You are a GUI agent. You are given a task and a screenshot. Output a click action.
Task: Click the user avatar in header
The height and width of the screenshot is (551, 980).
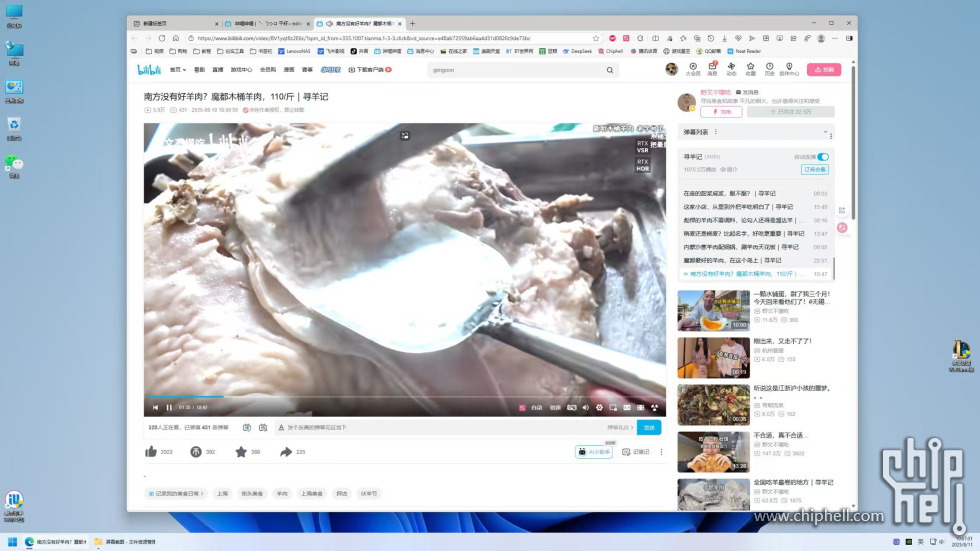[x=671, y=69]
